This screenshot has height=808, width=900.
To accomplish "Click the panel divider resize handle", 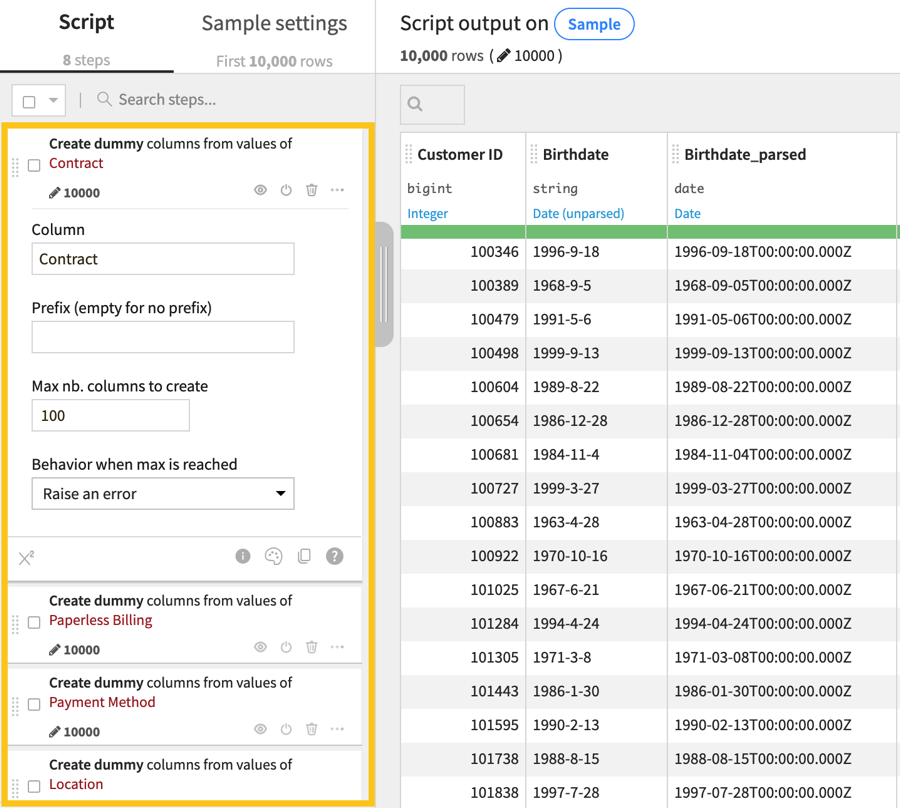I will pos(384,284).
